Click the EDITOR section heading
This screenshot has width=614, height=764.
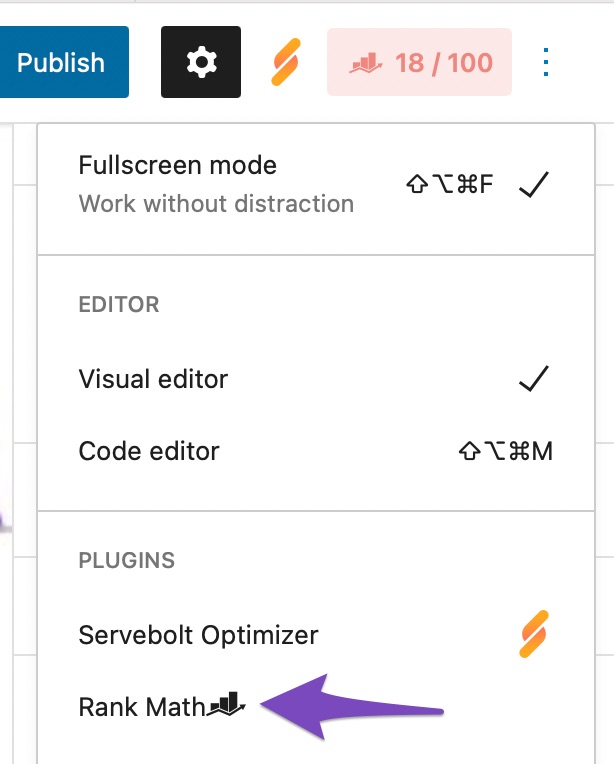[119, 304]
